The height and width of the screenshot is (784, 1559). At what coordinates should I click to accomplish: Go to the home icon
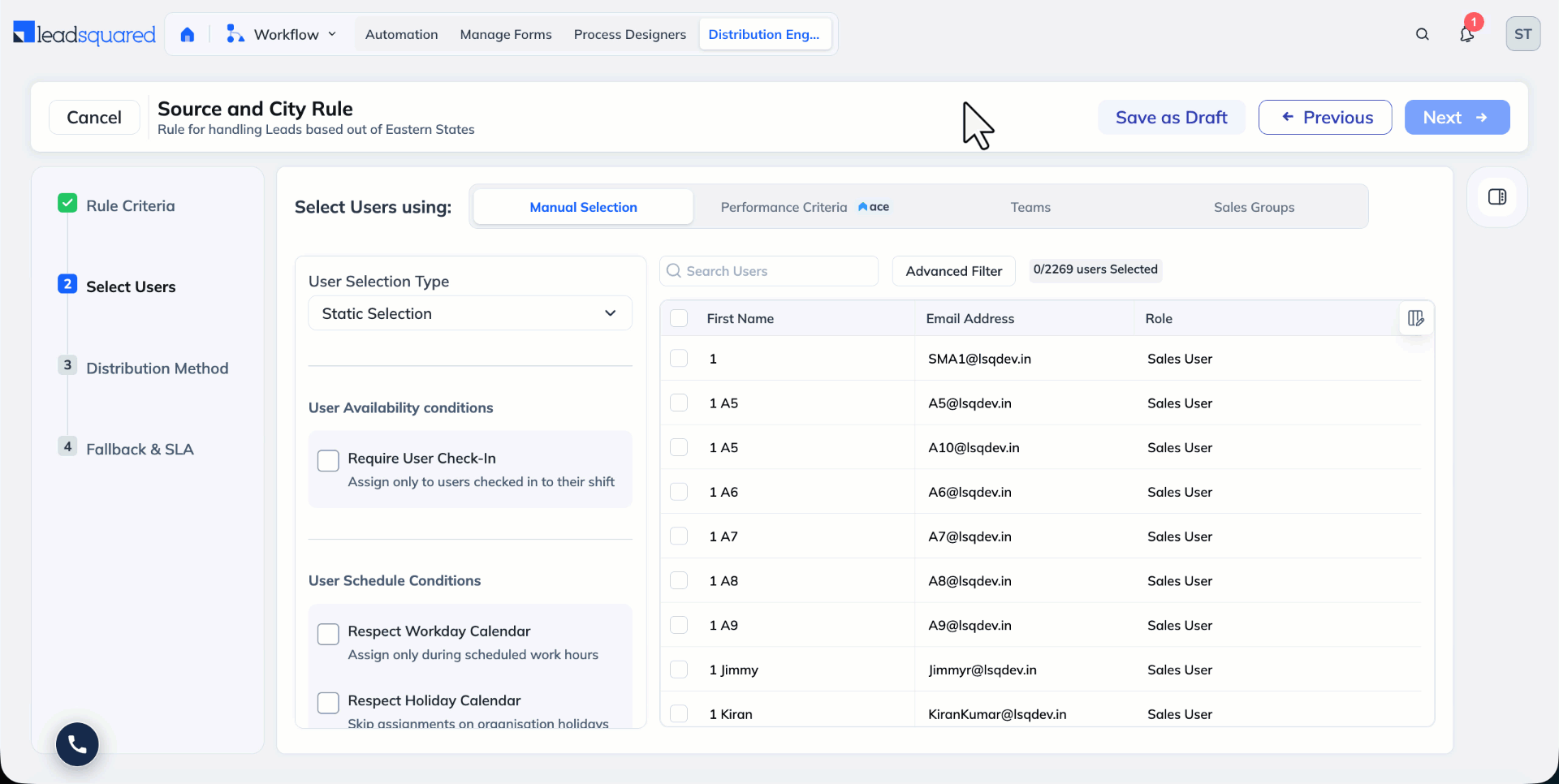[188, 34]
